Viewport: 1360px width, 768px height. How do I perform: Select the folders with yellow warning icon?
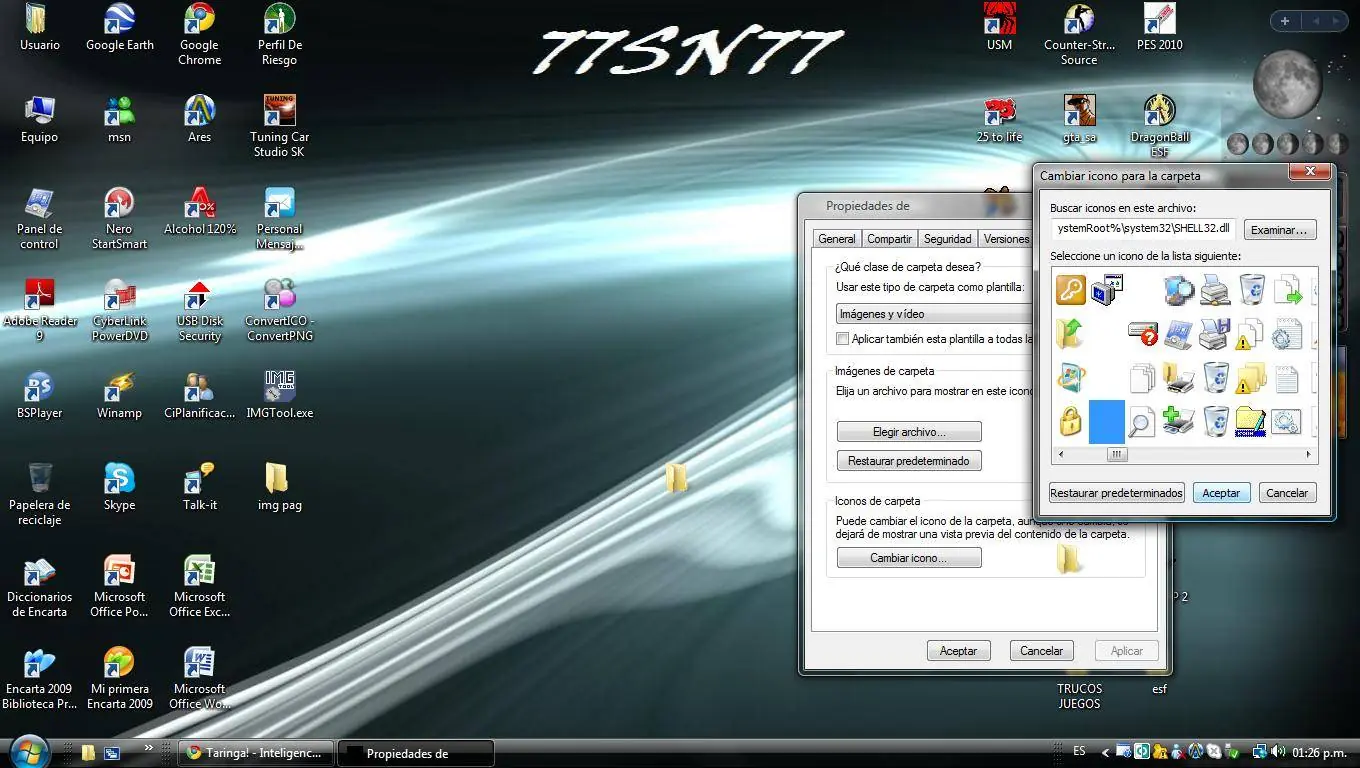point(1251,378)
